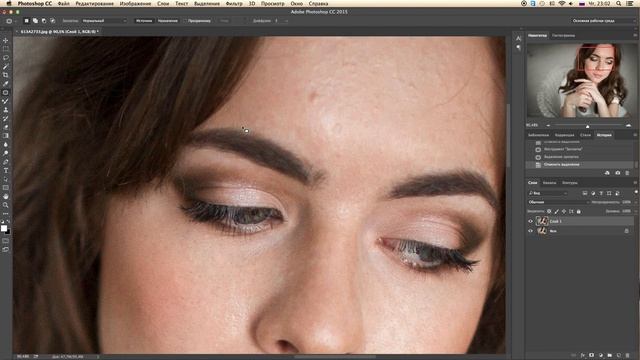Change screen mode icon in toolbox

click(x=6, y=249)
